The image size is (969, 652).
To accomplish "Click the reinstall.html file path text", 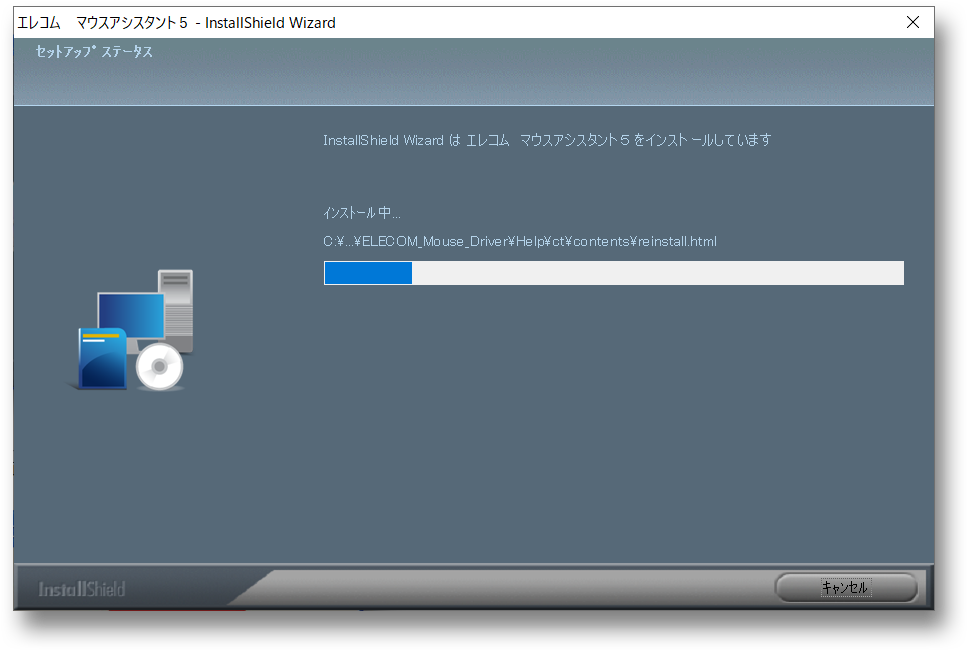I will [520, 242].
